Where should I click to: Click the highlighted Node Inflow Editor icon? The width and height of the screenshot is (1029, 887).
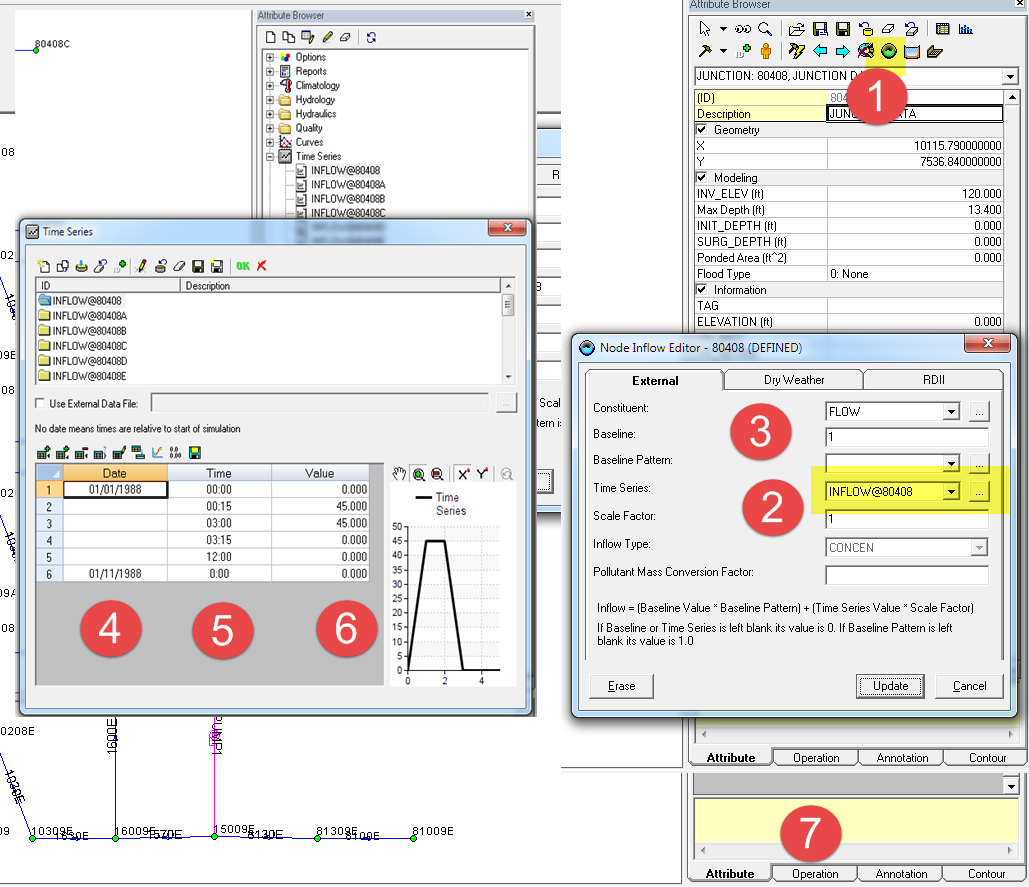889,49
